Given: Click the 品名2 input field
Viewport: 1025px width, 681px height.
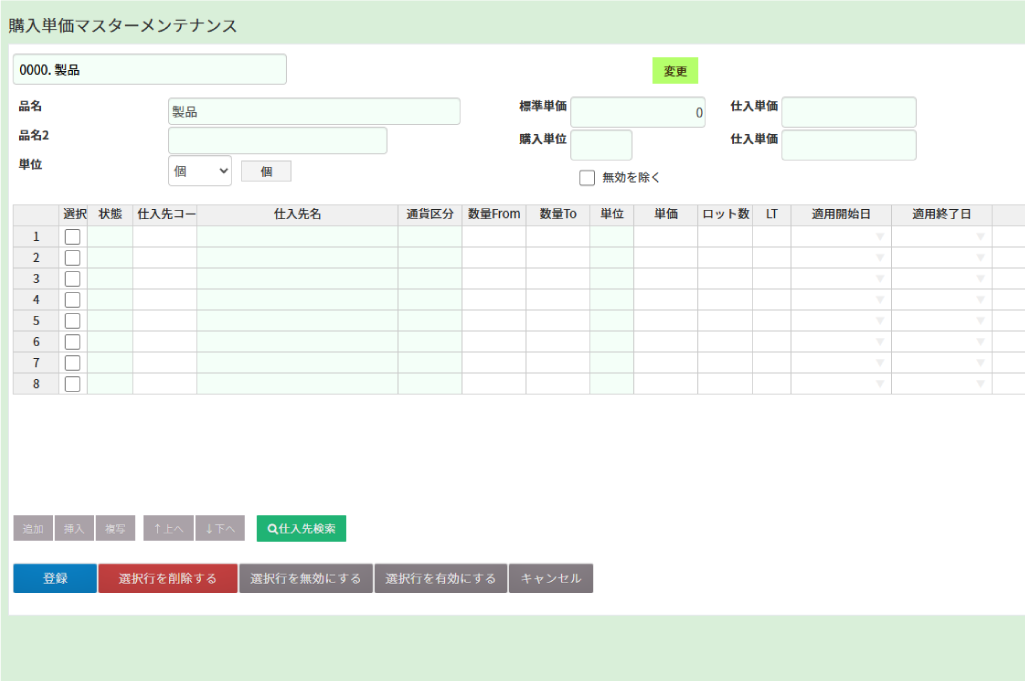Looking at the screenshot, I should [x=277, y=141].
